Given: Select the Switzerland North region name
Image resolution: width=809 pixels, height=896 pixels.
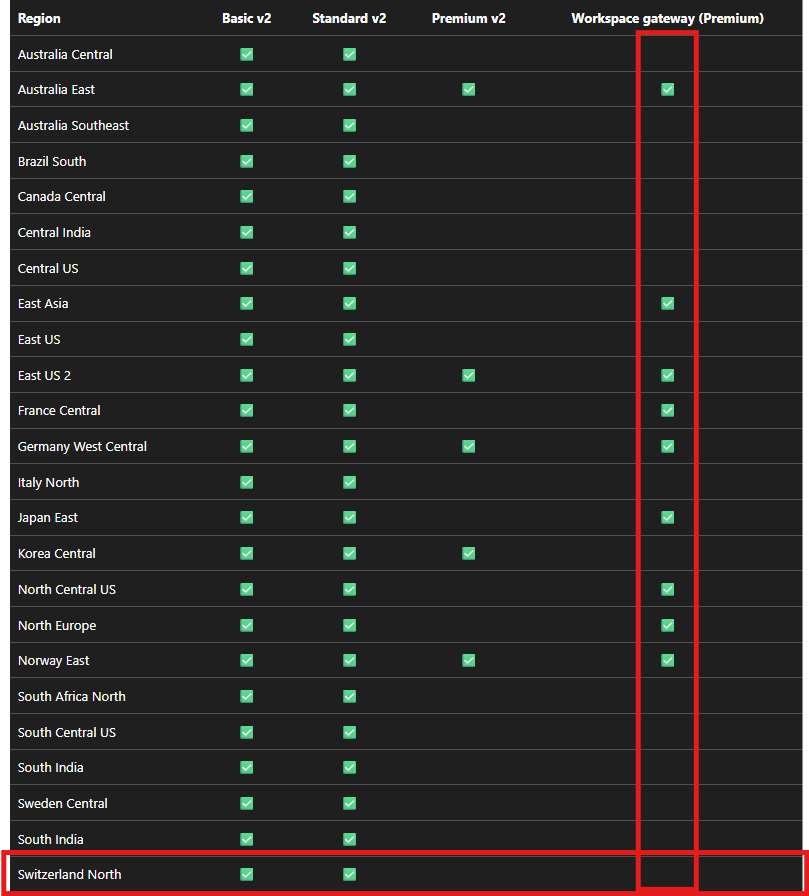Looking at the screenshot, I should coord(70,874).
